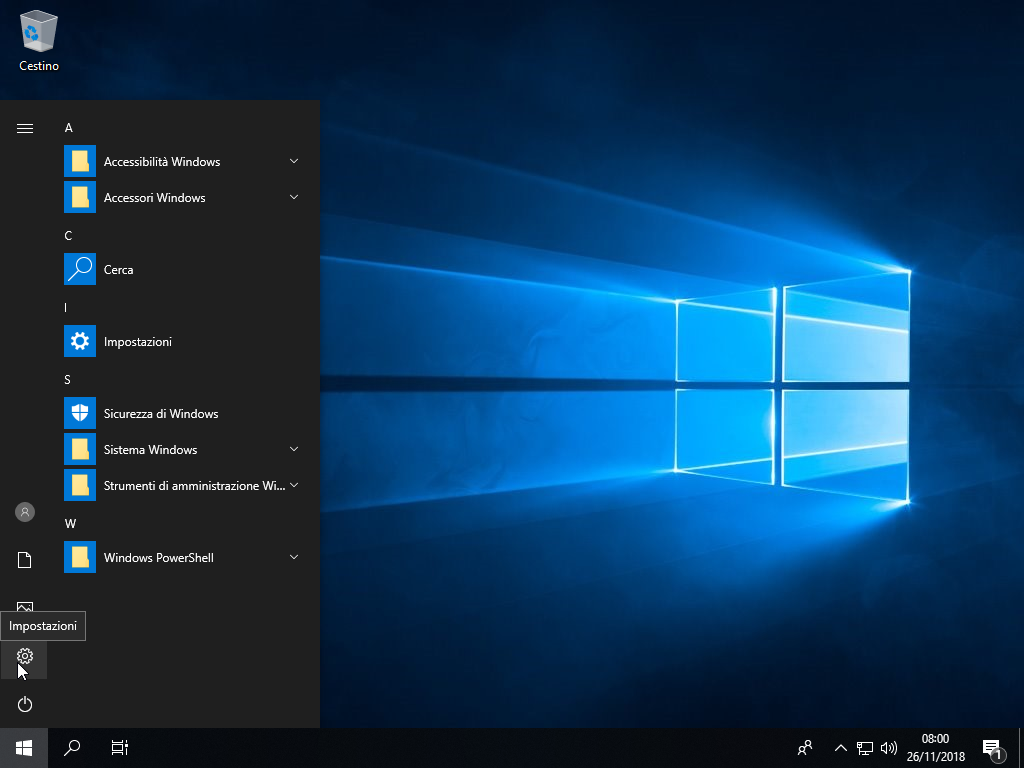Open the volume speaker tray icon
This screenshot has height=768, width=1024.
[x=888, y=748]
